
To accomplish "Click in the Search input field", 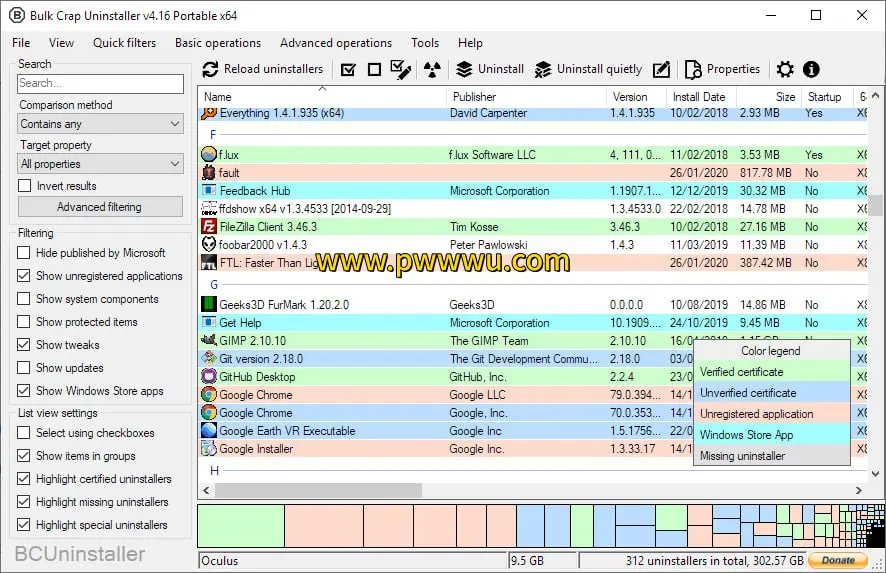I will tap(100, 84).
